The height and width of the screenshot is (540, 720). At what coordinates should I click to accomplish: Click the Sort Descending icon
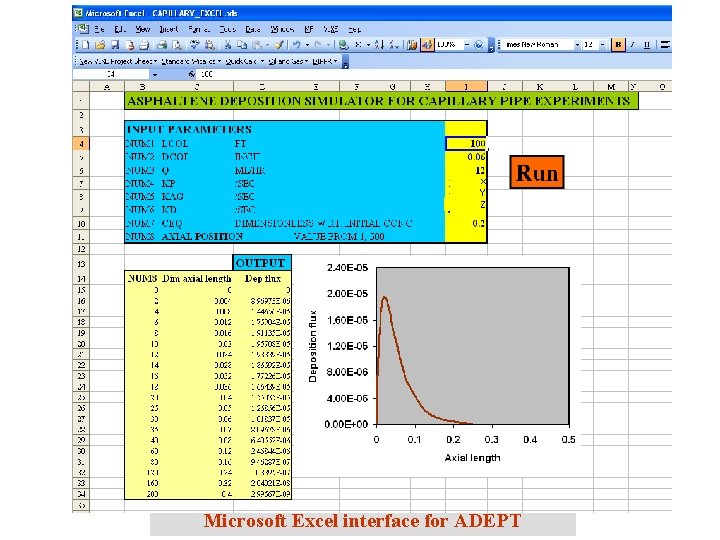(394, 45)
